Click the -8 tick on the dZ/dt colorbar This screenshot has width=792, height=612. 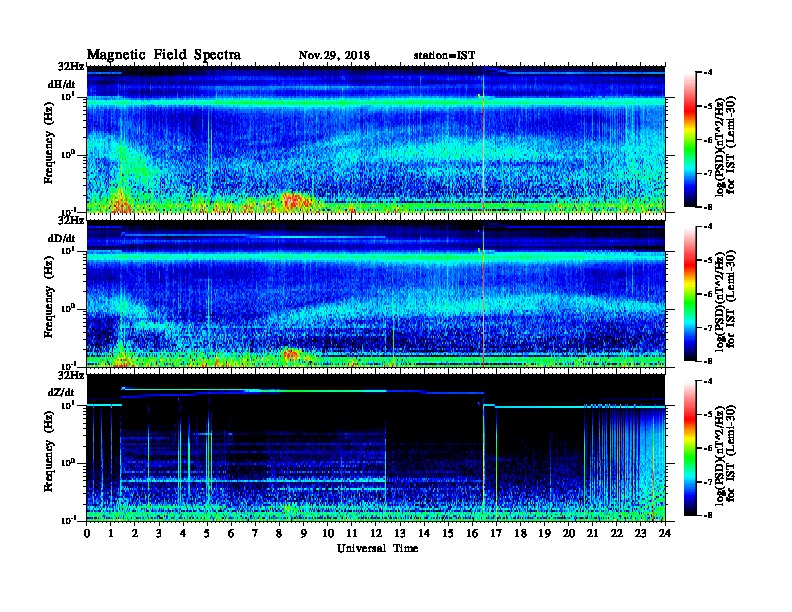tap(709, 515)
